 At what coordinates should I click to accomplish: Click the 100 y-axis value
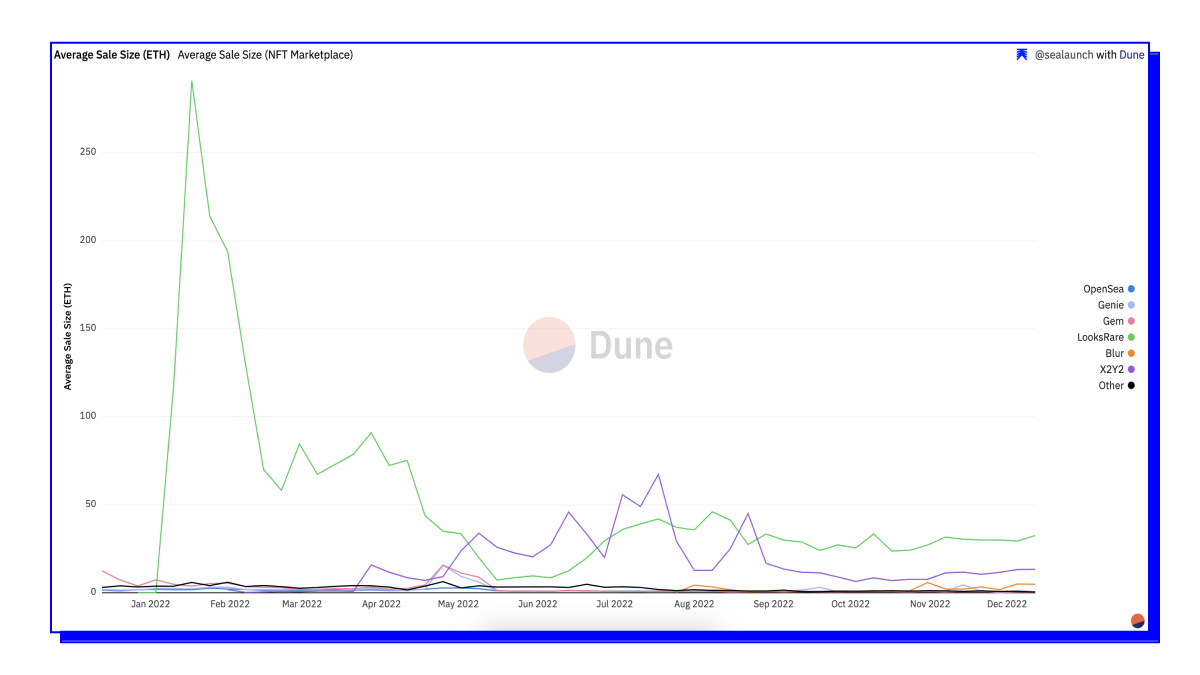click(88, 416)
